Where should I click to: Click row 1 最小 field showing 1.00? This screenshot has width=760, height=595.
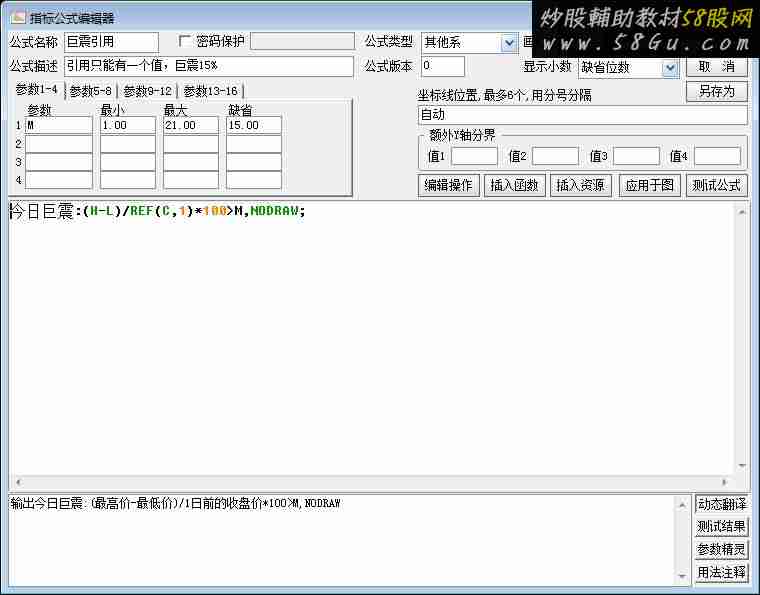pyautogui.click(x=127, y=125)
